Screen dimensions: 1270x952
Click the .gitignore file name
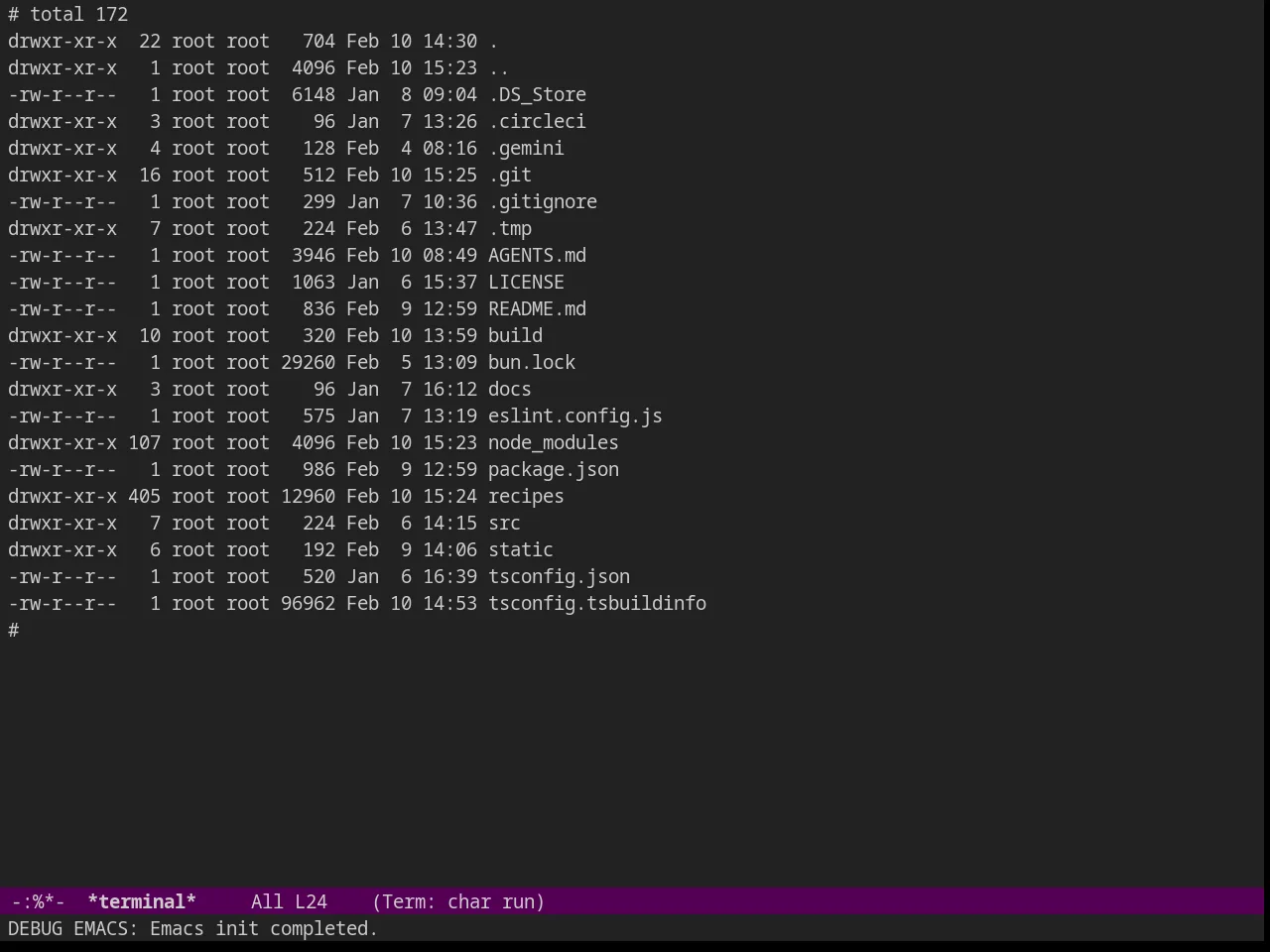(543, 201)
